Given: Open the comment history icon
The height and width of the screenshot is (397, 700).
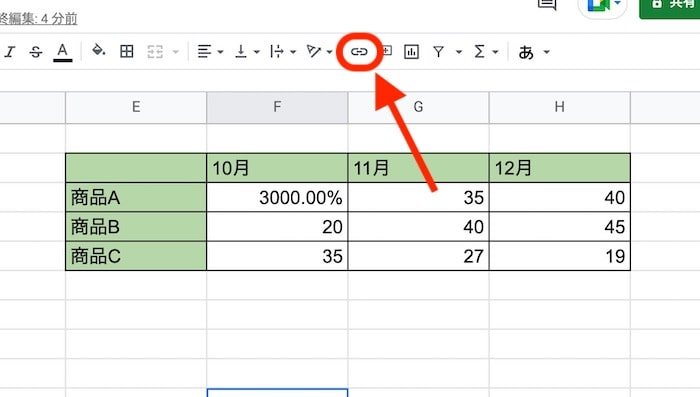Looking at the screenshot, I should click(547, 4).
